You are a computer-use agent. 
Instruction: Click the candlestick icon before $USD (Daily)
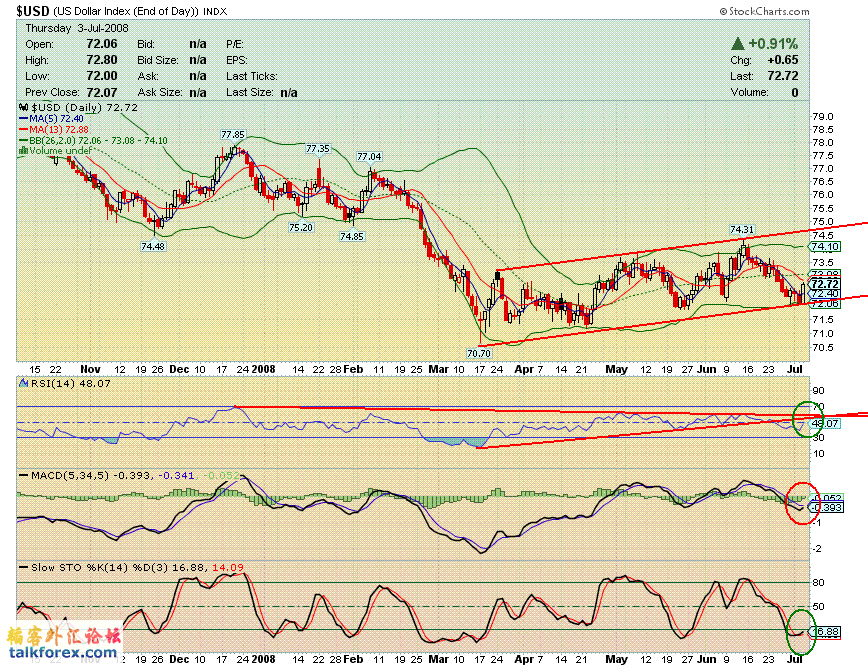point(23,107)
